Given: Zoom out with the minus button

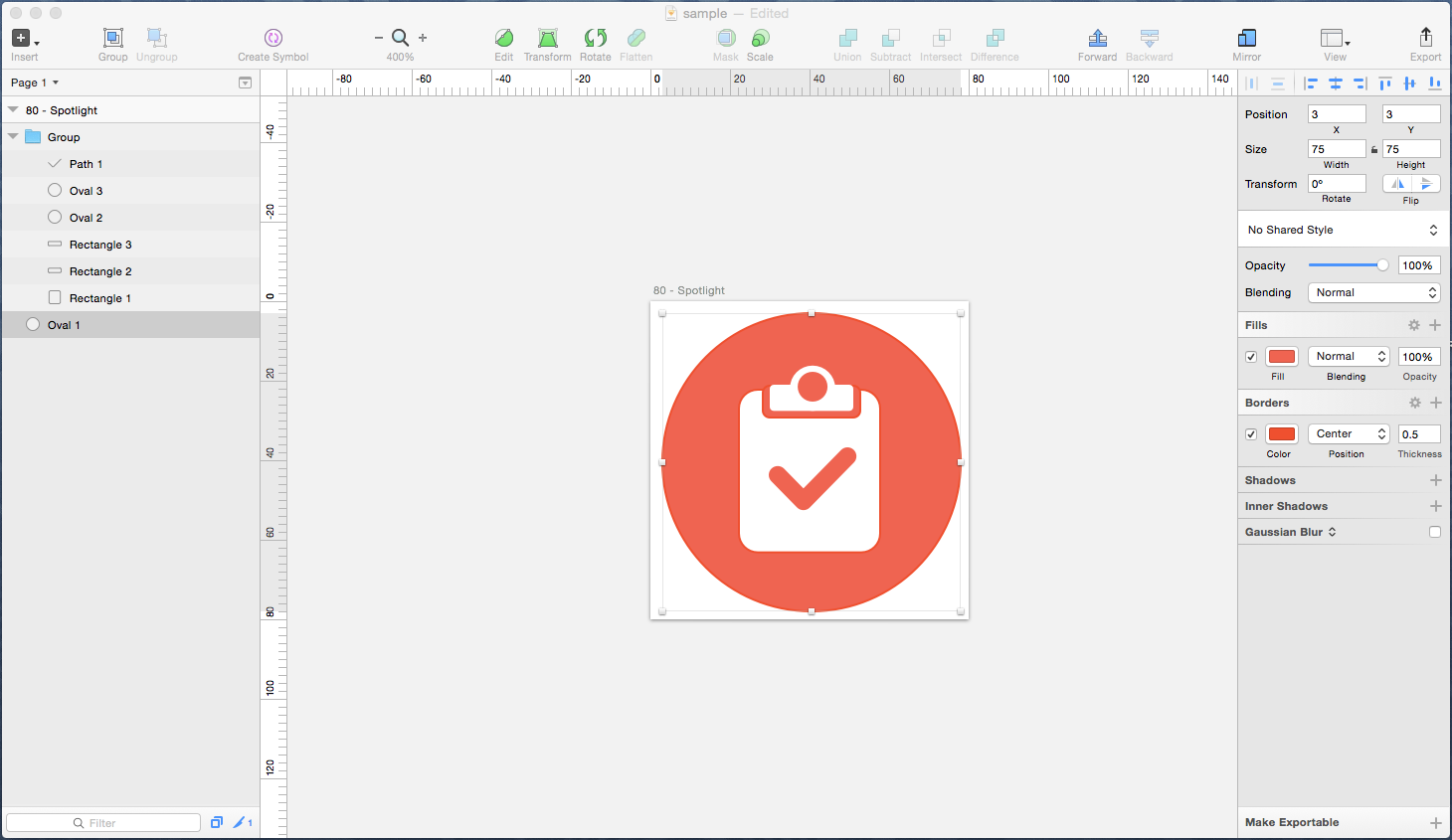Looking at the screenshot, I should [379, 38].
